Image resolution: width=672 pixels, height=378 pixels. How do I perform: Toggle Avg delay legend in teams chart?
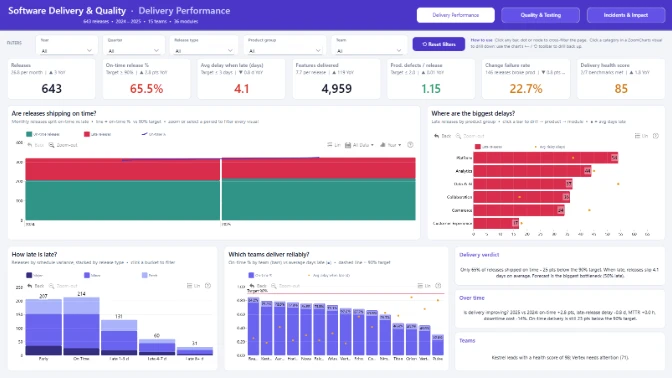(x=329, y=275)
